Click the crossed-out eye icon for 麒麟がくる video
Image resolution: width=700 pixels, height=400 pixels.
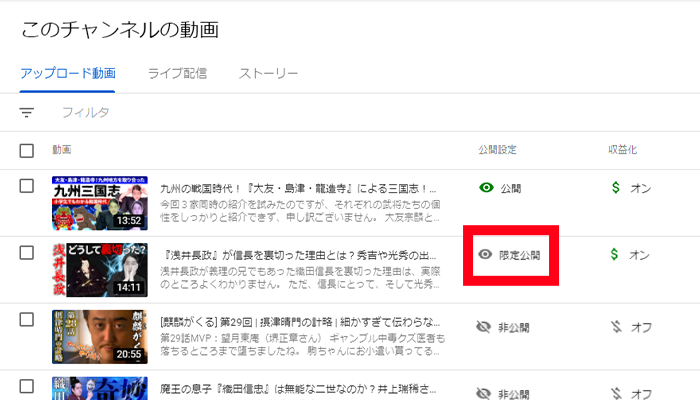483,327
